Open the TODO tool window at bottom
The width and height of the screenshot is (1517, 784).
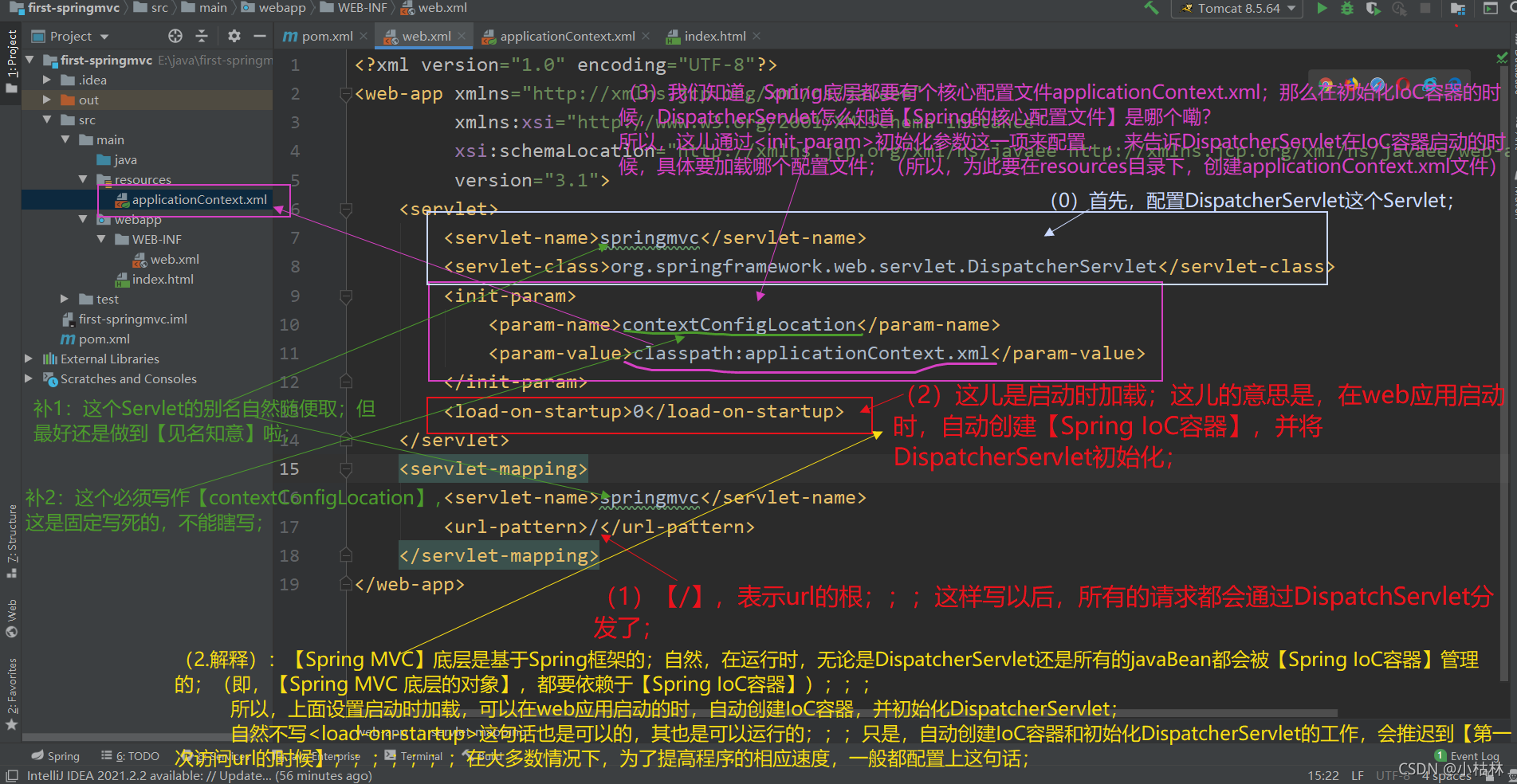point(131,755)
